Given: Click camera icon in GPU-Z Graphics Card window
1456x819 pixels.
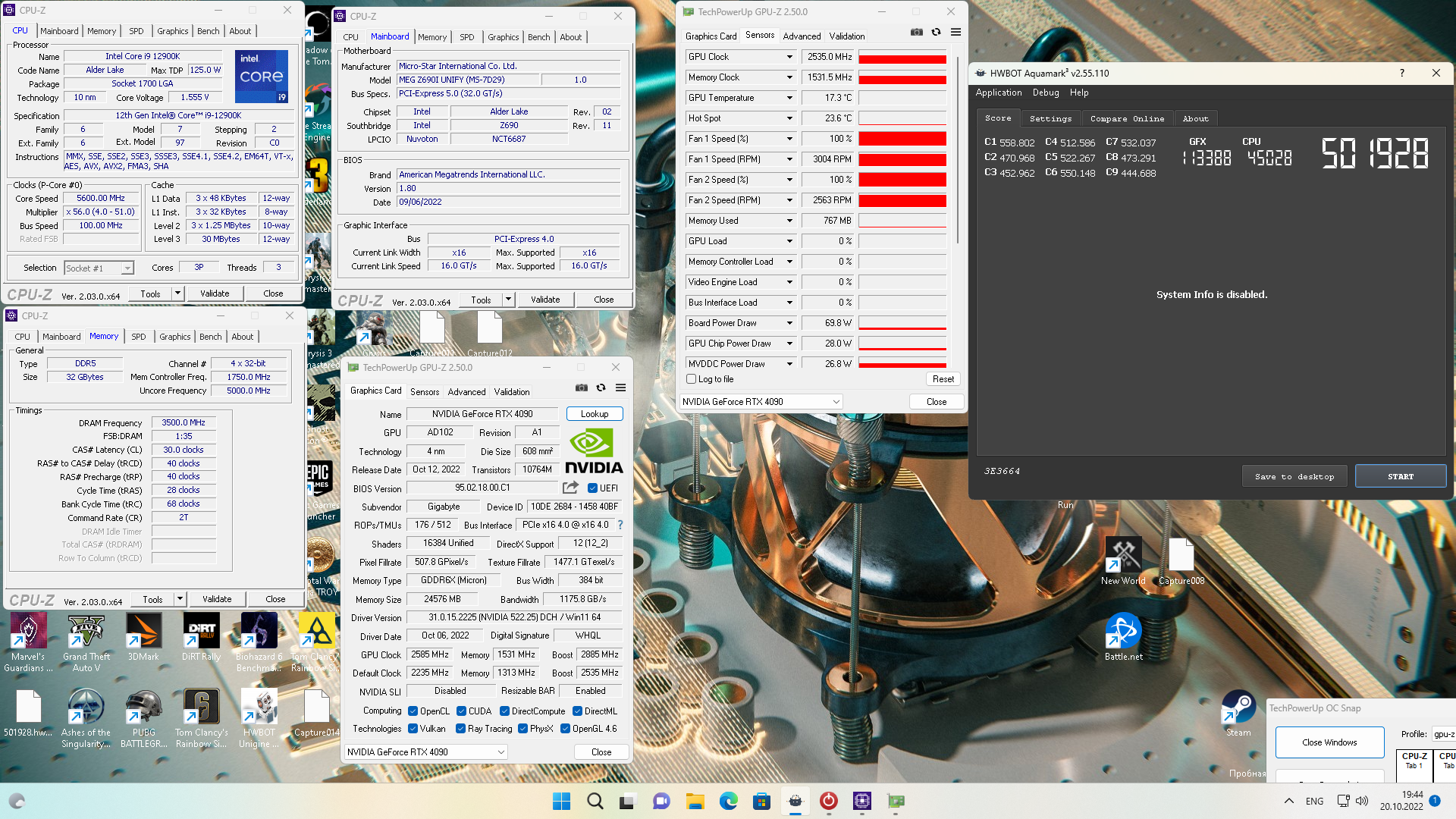Looking at the screenshot, I should click(x=582, y=388).
